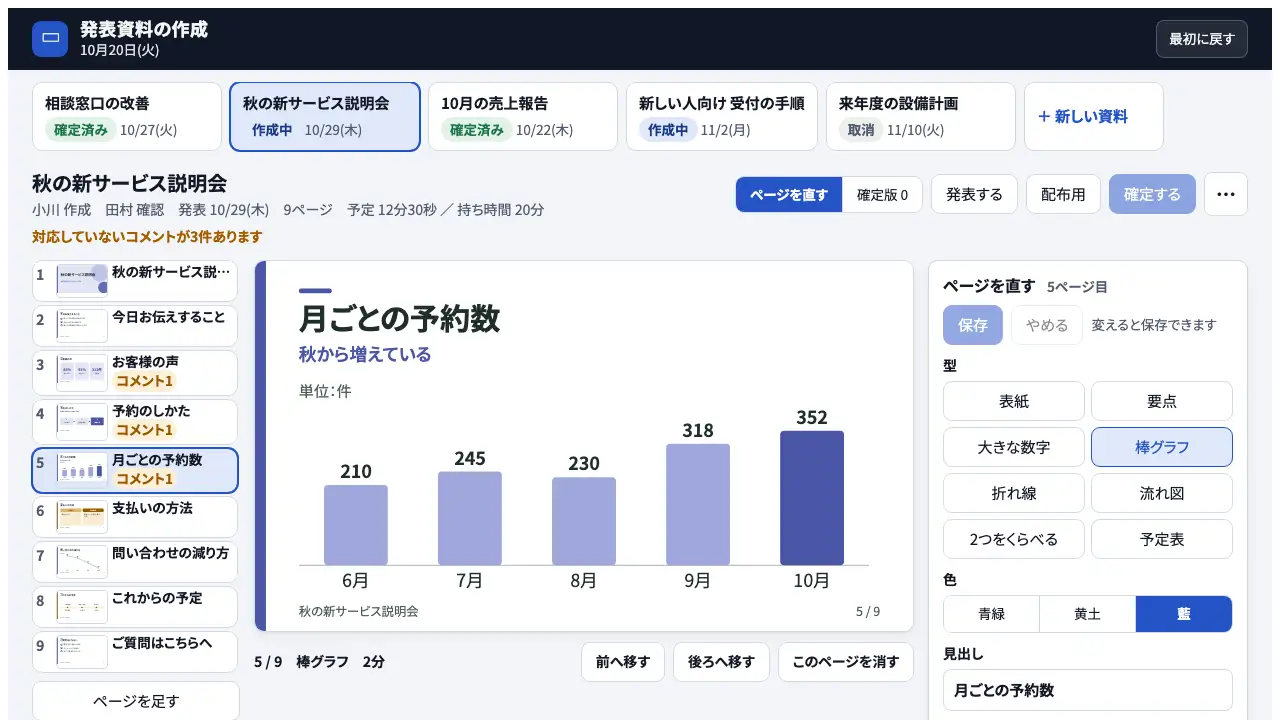This screenshot has width=1280, height=720.
Task: Select page 3 お客様の声
Action: point(135,372)
